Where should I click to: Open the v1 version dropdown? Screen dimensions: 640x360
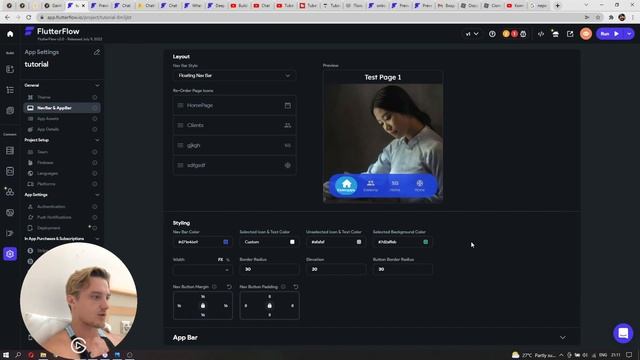click(x=472, y=34)
